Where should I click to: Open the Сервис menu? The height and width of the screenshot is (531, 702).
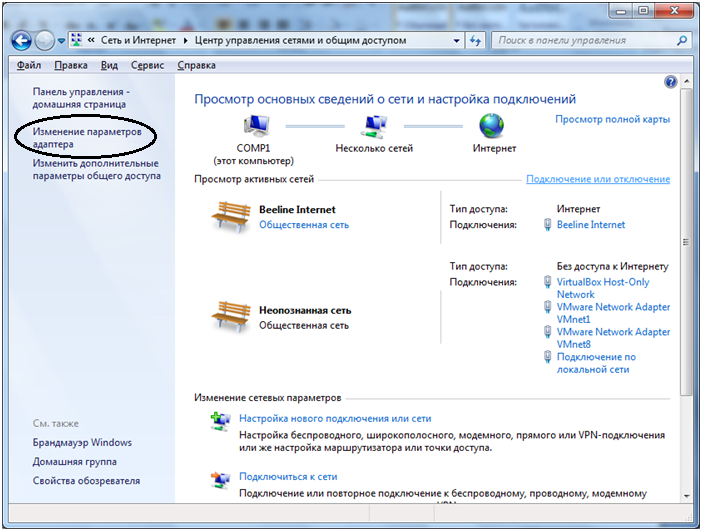click(x=148, y=65)
